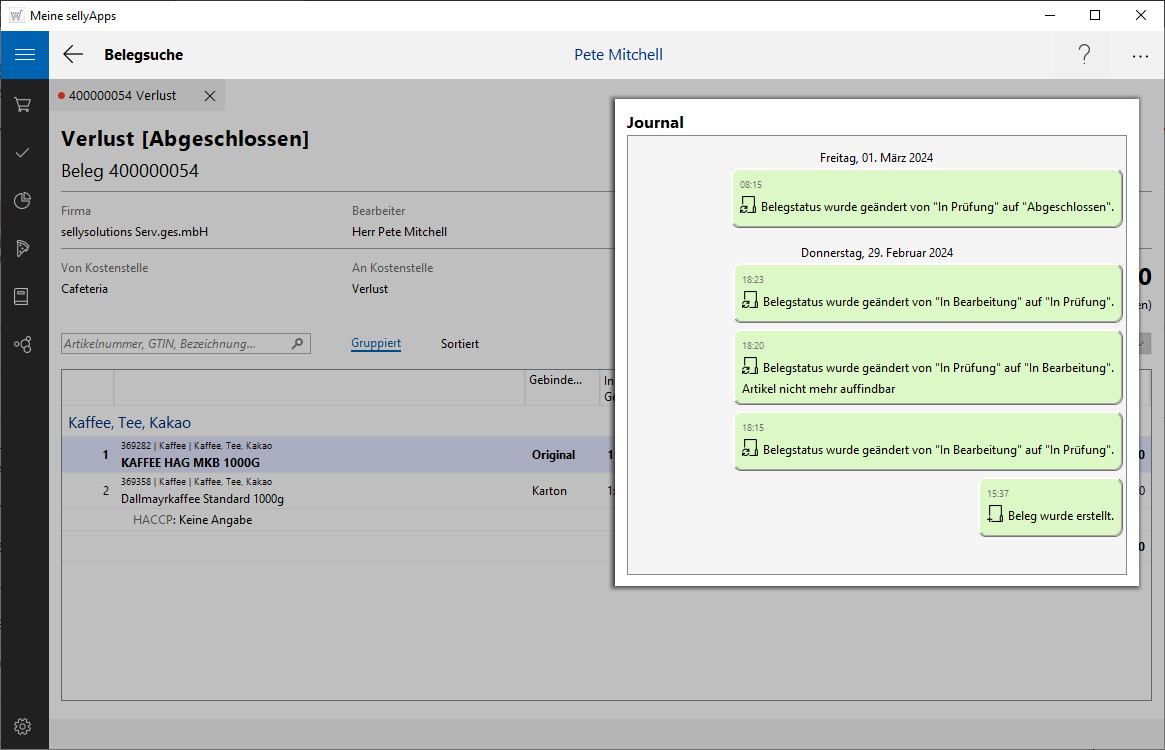Close the 400000054 Verlust tab
The image size is (1165, 750).
point(209,96)
